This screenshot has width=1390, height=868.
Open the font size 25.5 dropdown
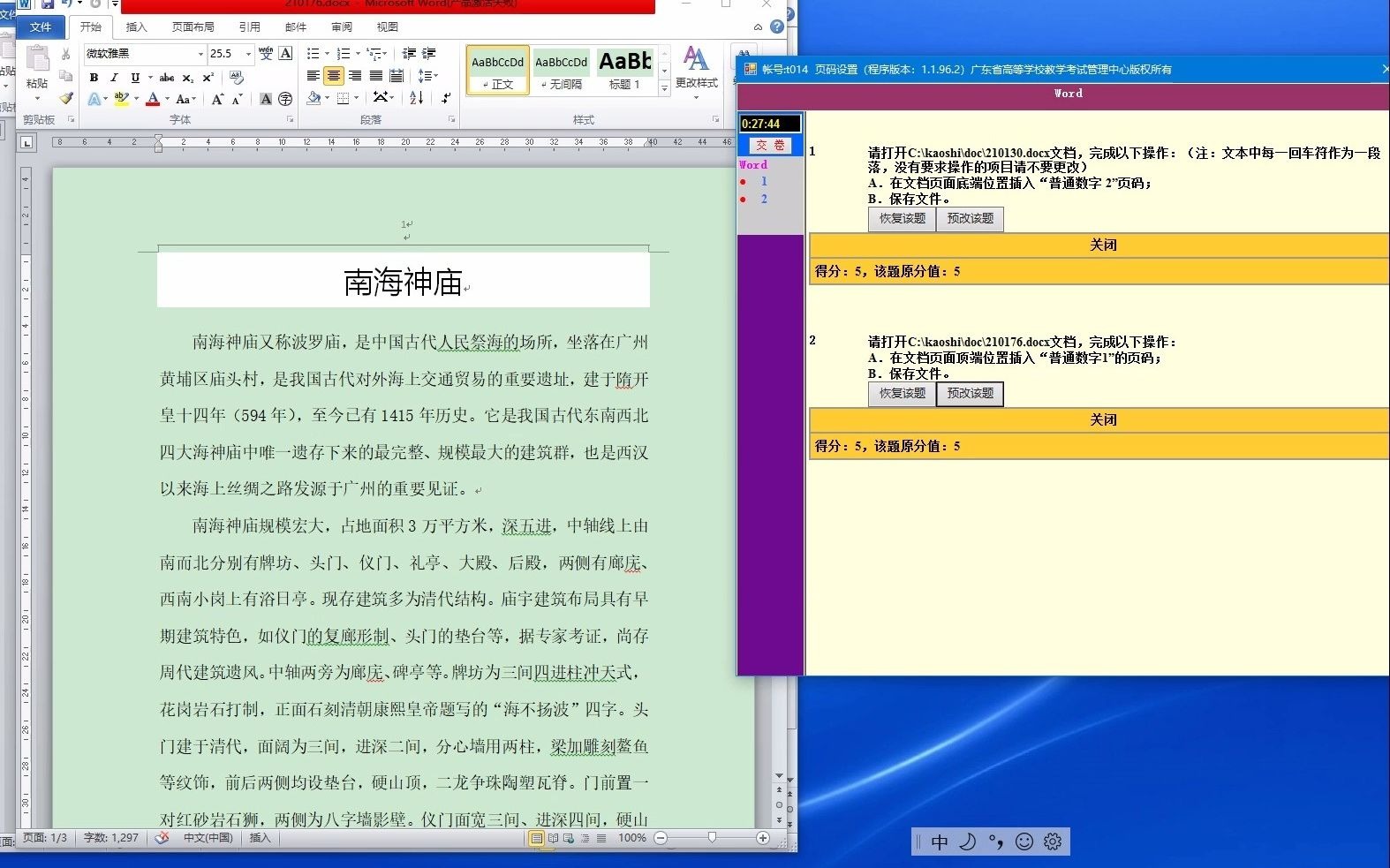click(248, 54)
